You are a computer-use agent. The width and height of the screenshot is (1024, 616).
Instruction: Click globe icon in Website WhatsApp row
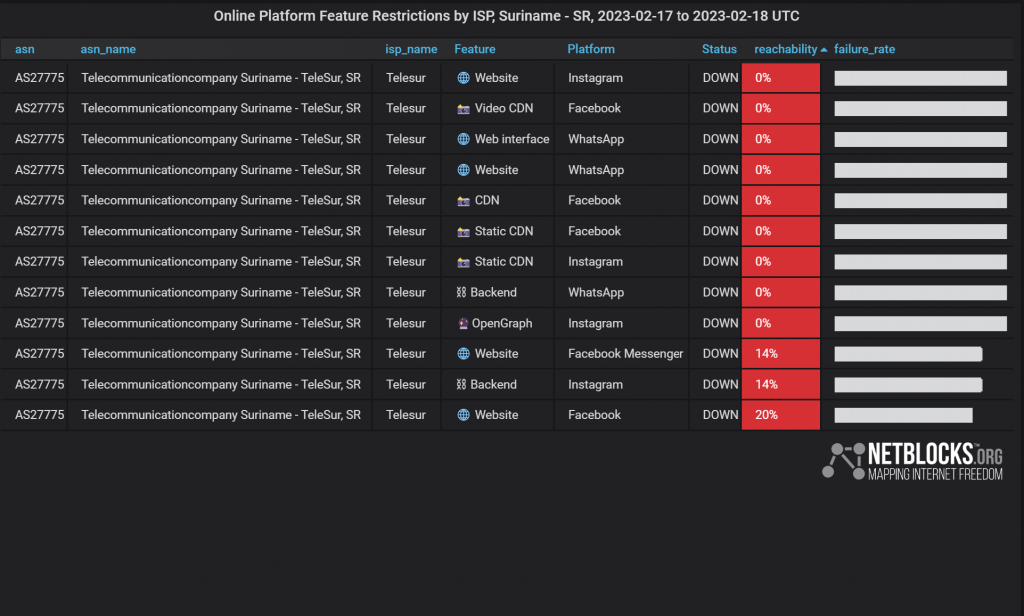pos(463,170)
